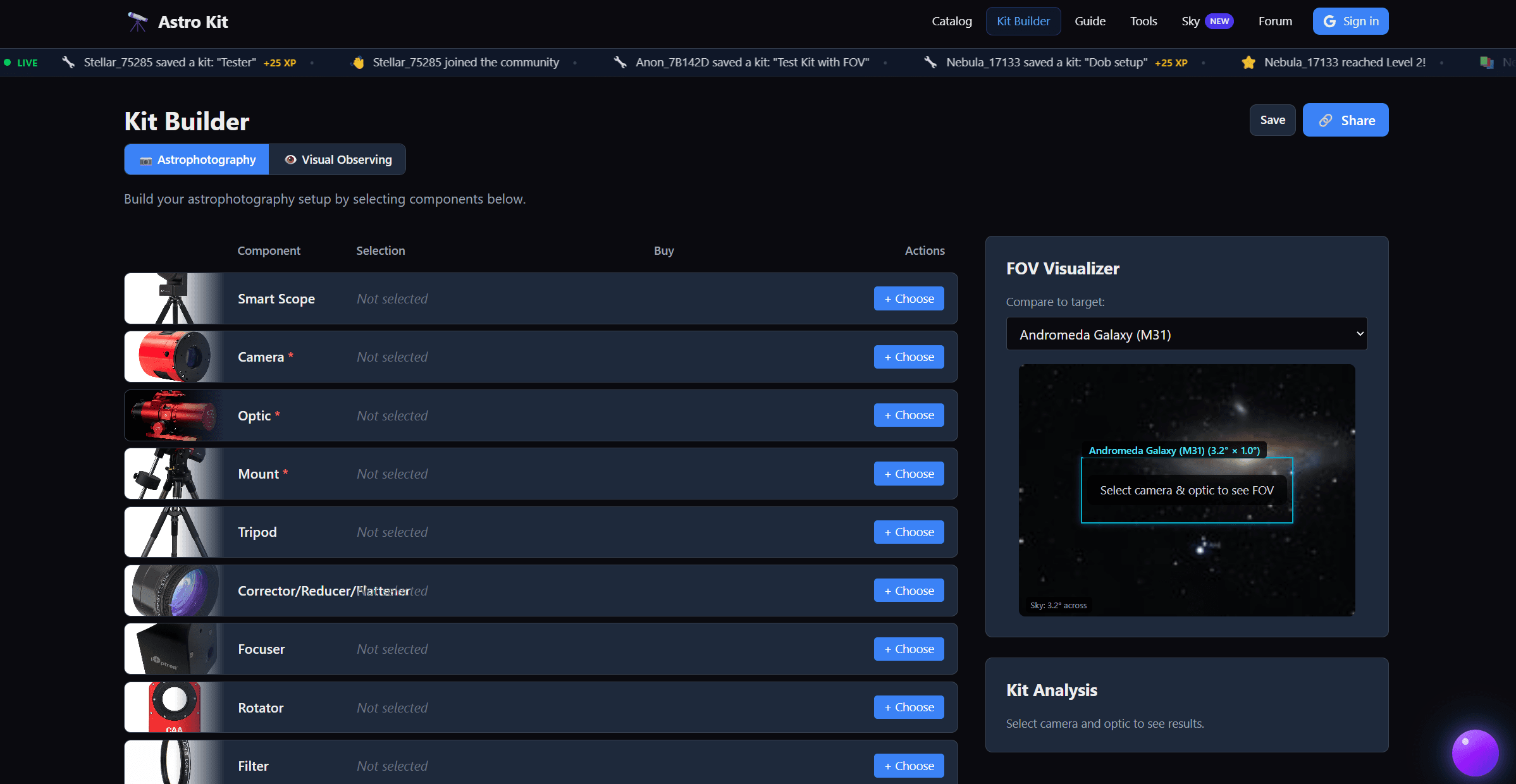The image size is (1516, 784).
Task: Click the eye icon on the Visual Observing tab
Action: click(291, 159)
